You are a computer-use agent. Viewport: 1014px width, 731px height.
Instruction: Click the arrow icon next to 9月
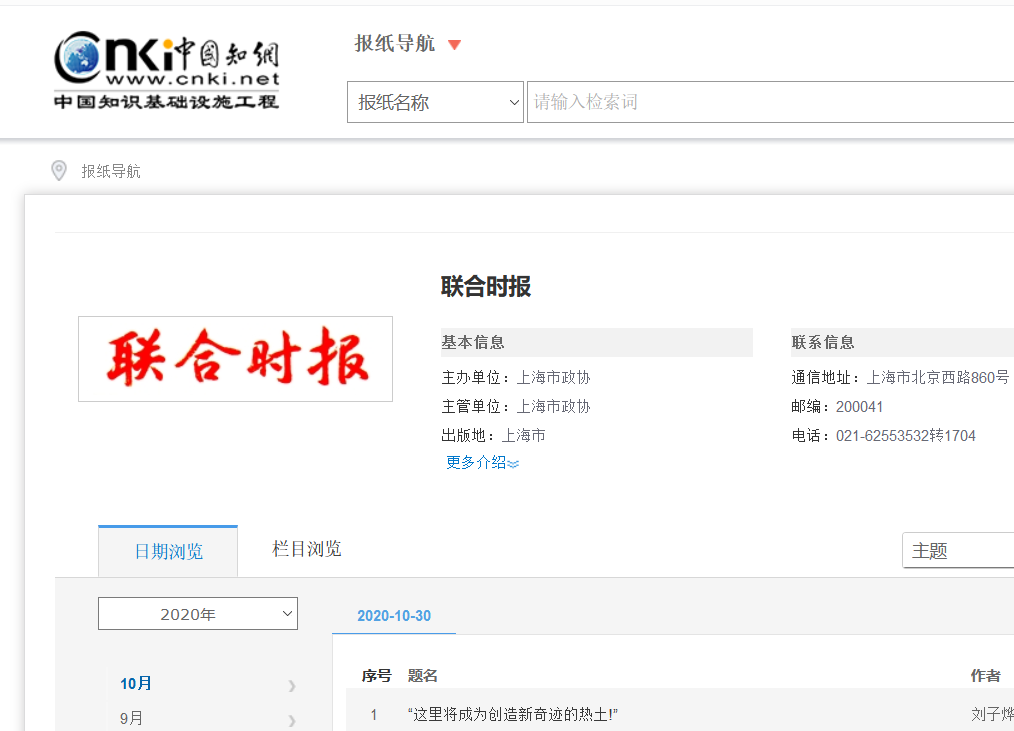click(292, 719)
